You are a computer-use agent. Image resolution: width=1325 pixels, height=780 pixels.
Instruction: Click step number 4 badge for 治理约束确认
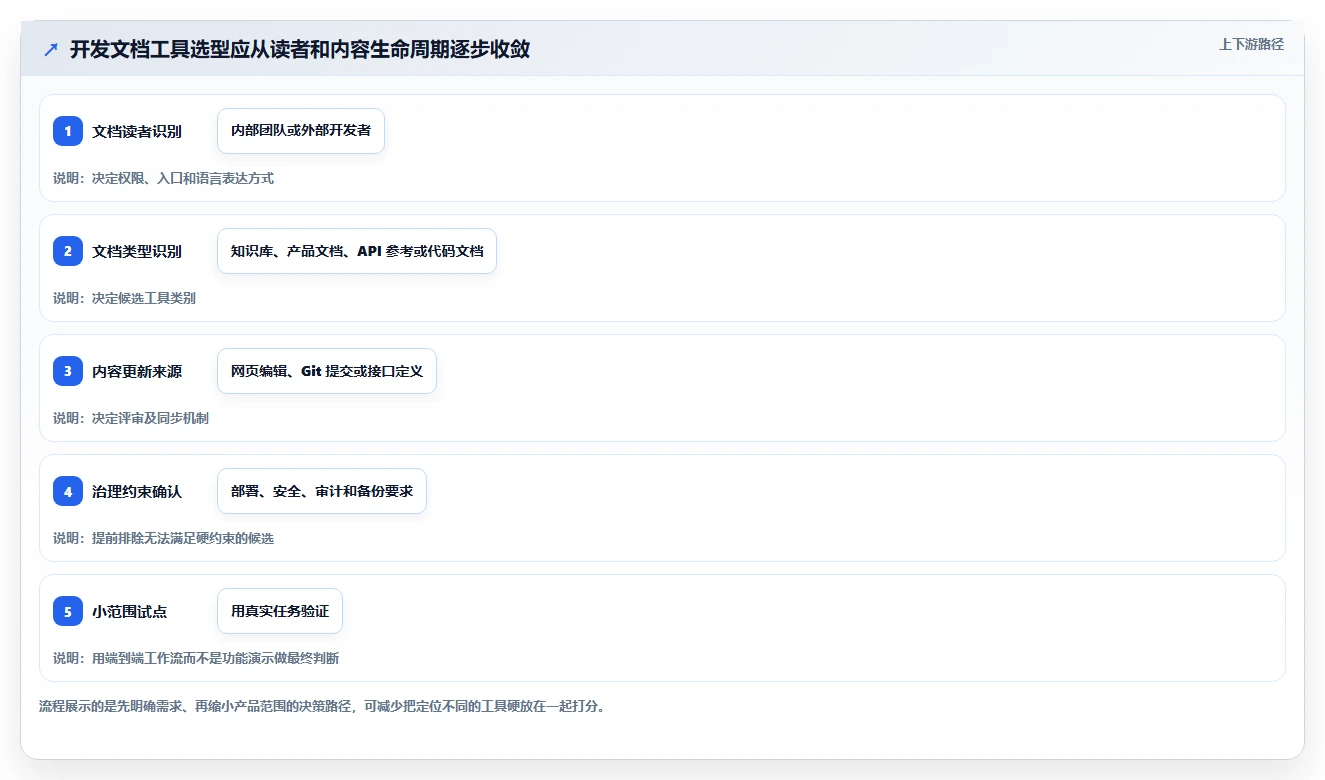68,491
